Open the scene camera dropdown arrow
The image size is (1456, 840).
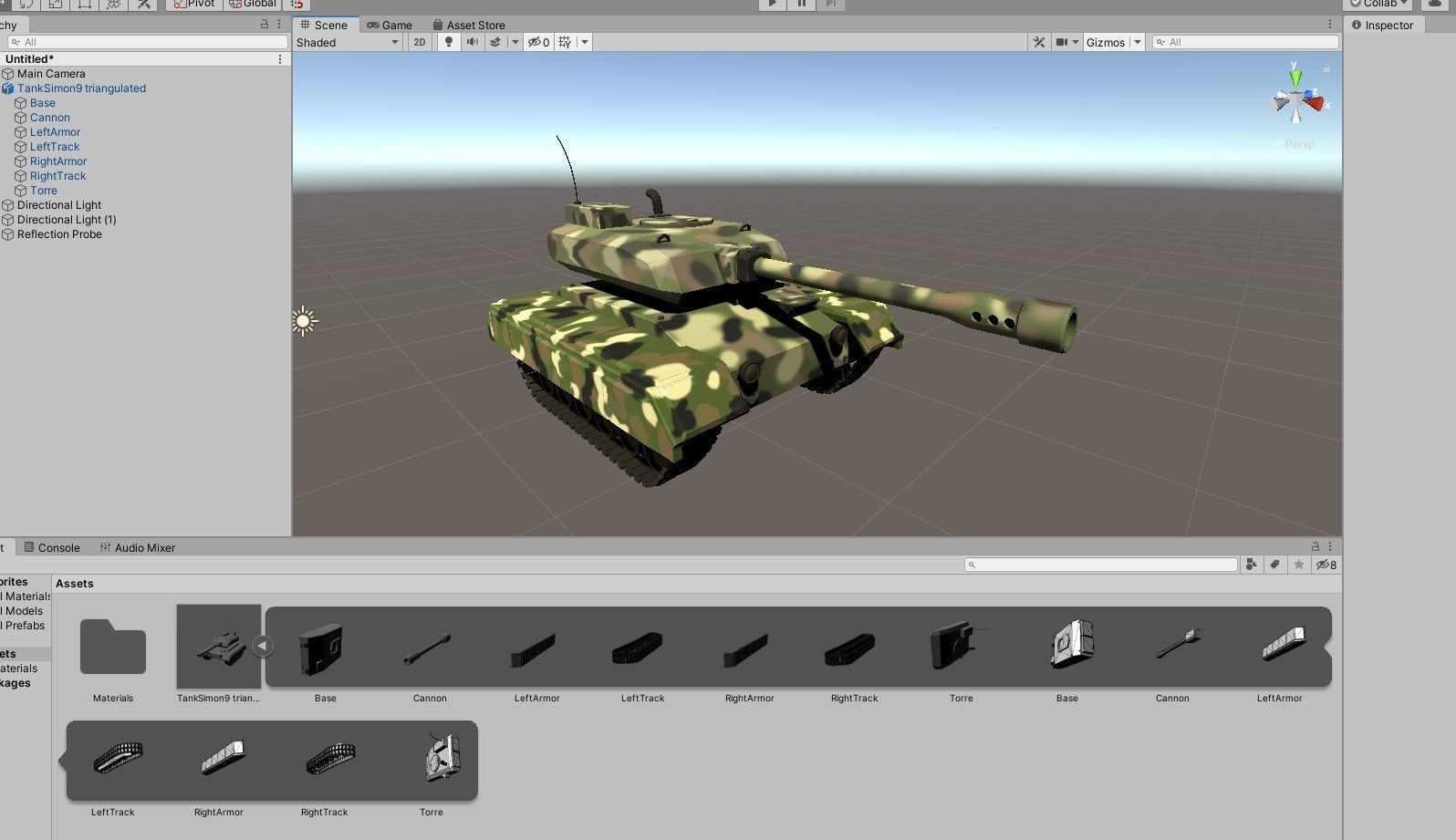click(1076, 42)
